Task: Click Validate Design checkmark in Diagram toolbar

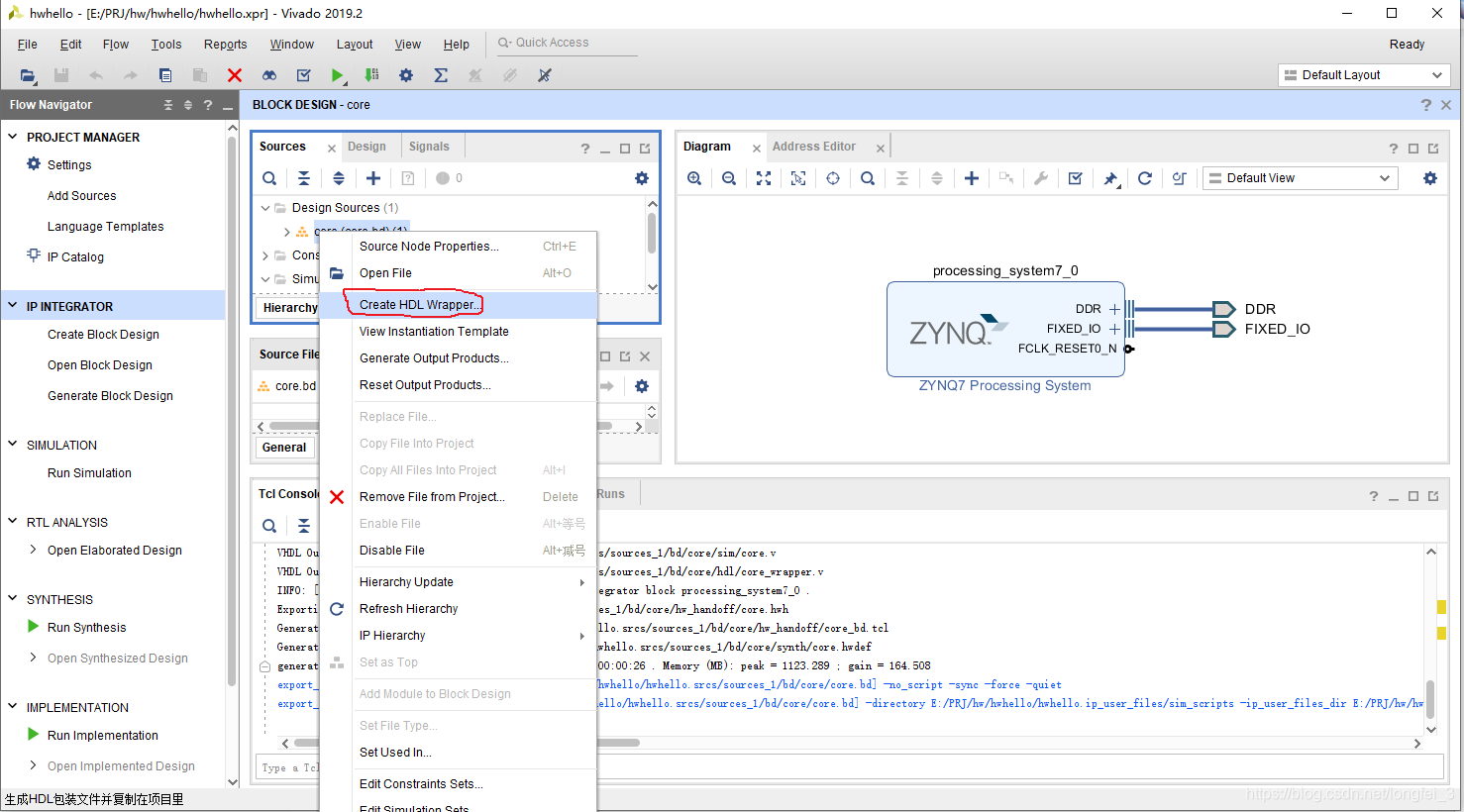Action: tap(1076, 178)
